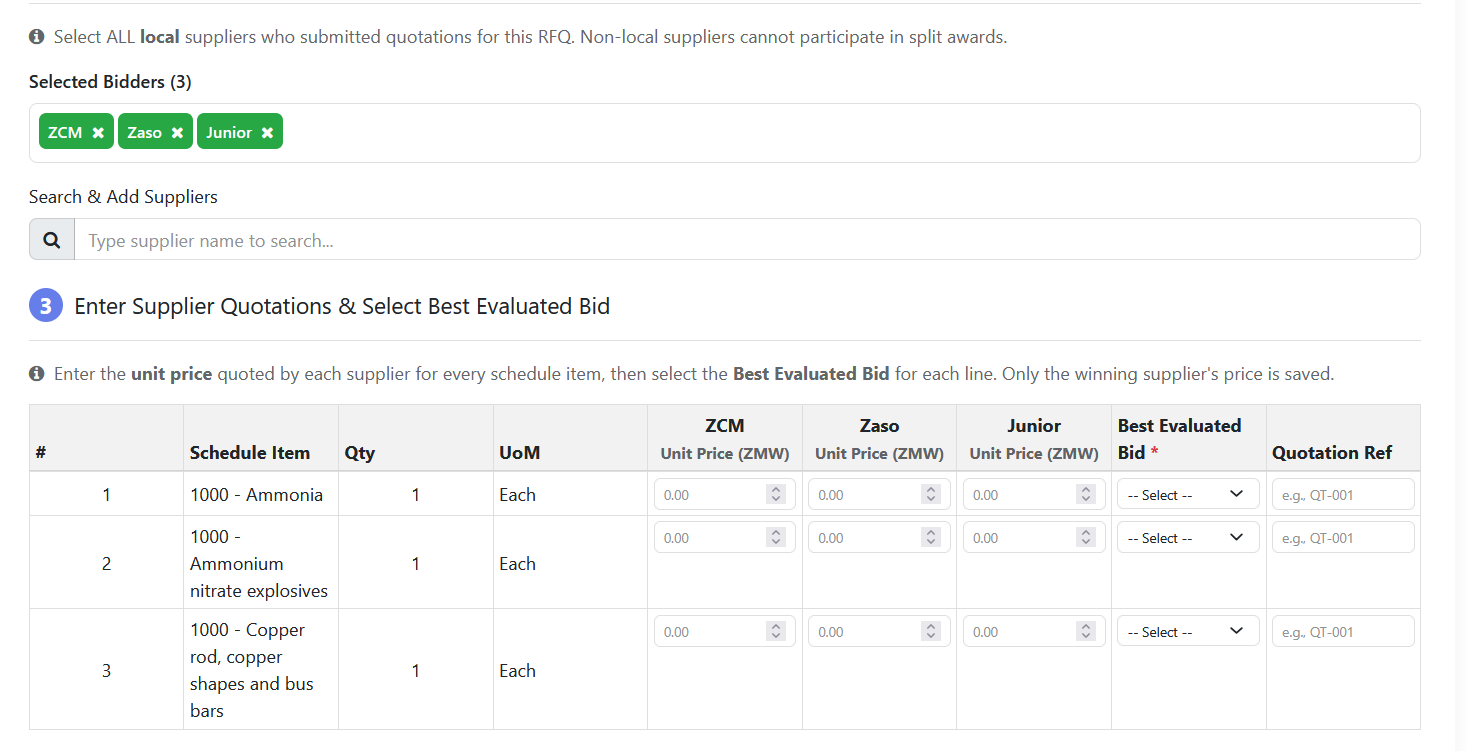The height and width of the screenshot is (751, 1467).
Task: Click ZCM price spinner for Ammonia row
Action: click(776, 495)
